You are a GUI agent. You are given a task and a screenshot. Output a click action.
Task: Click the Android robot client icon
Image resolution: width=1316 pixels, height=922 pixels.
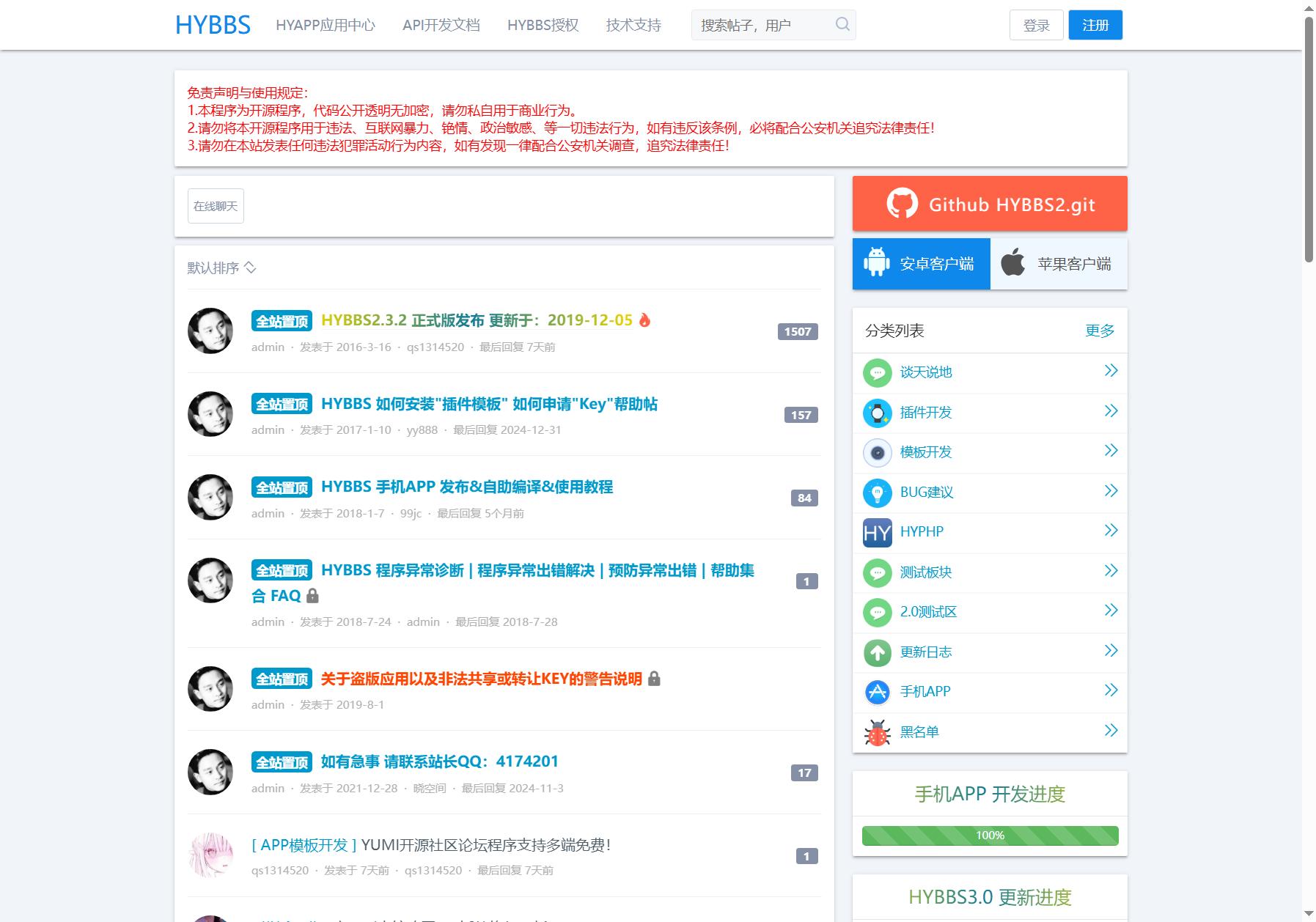pos(877,262)
